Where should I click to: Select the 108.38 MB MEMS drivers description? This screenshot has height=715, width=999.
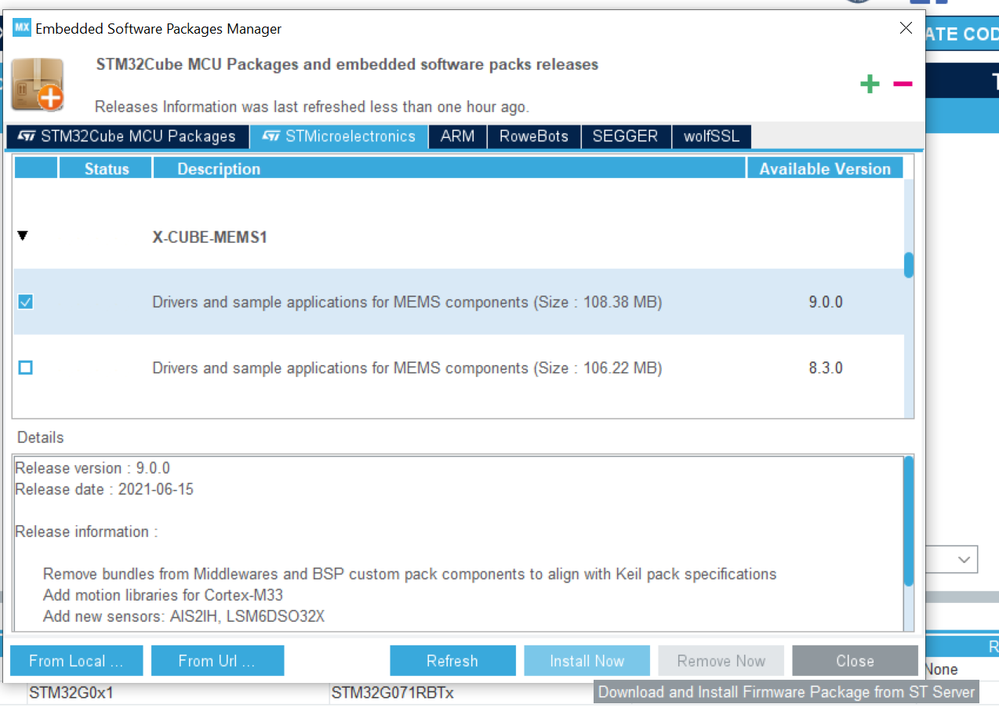point(407,302)
